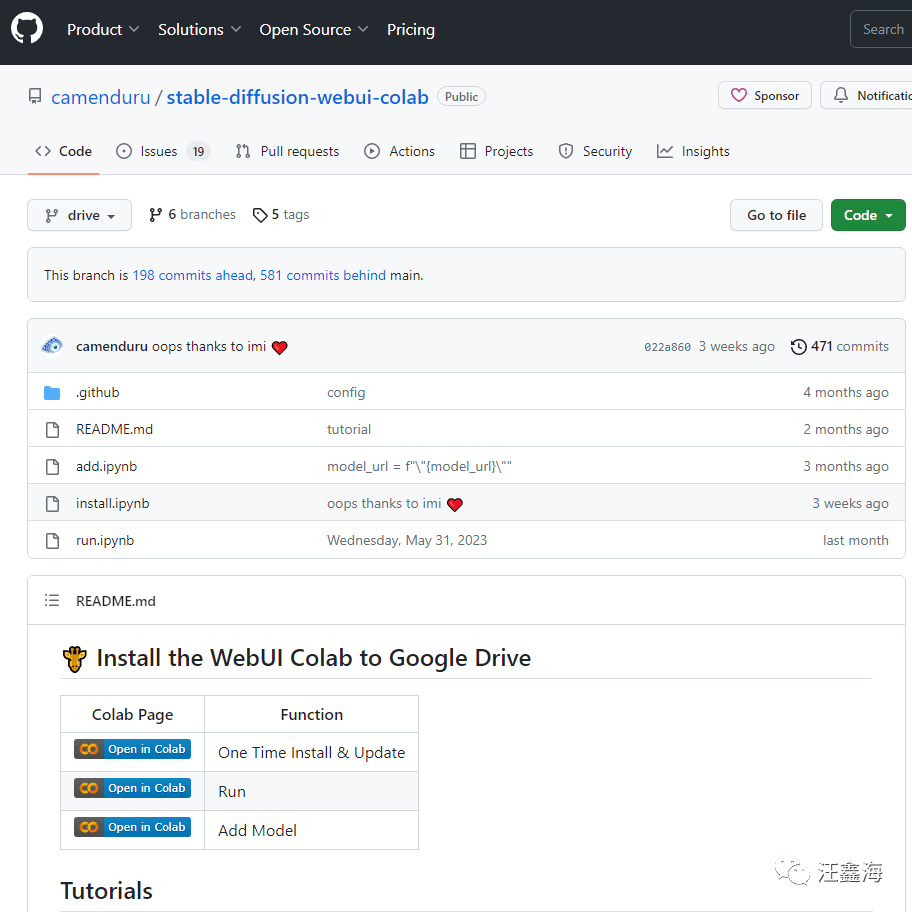This screenshot has width=912, height=912.
Task: Click the .github folder icon
Action: pyautogui.click(x=52, y=393)
